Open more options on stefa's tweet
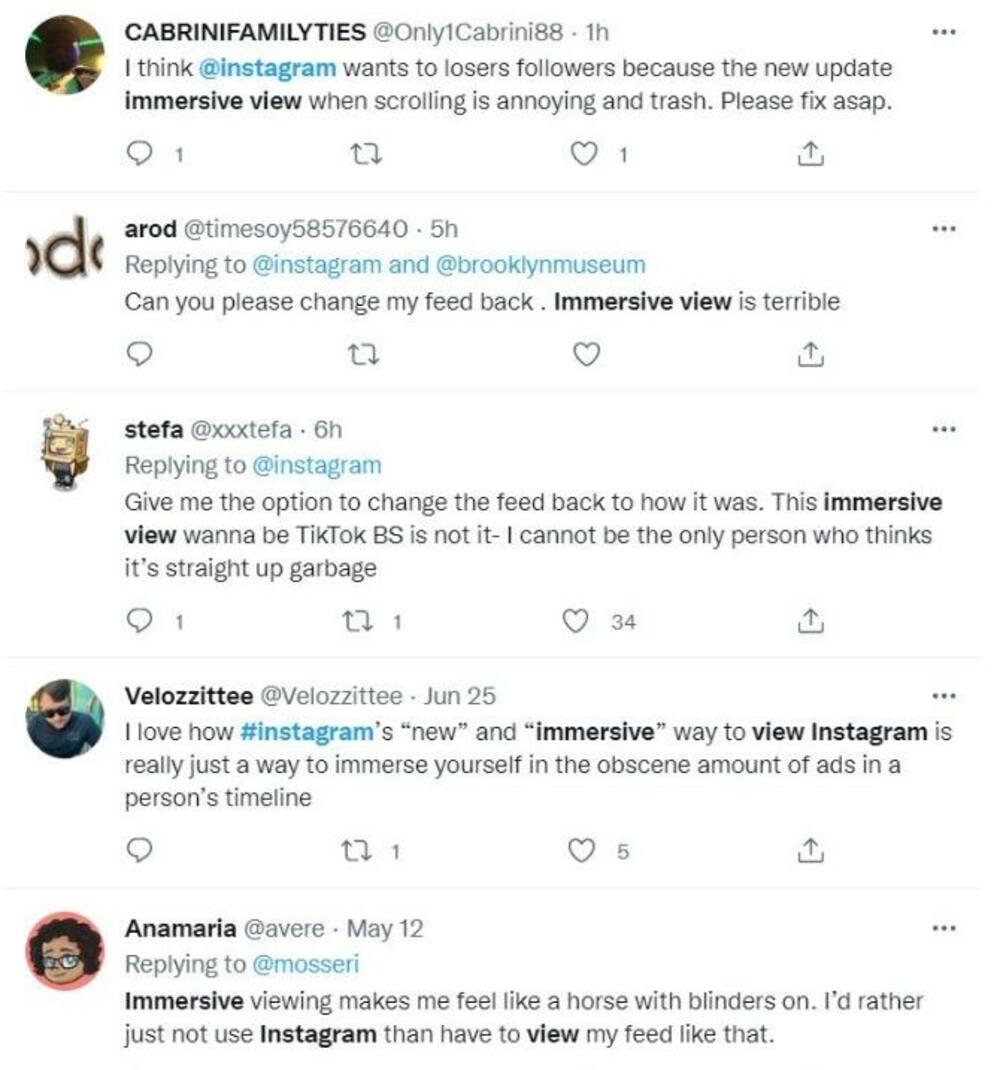 [x=943, y=429]
